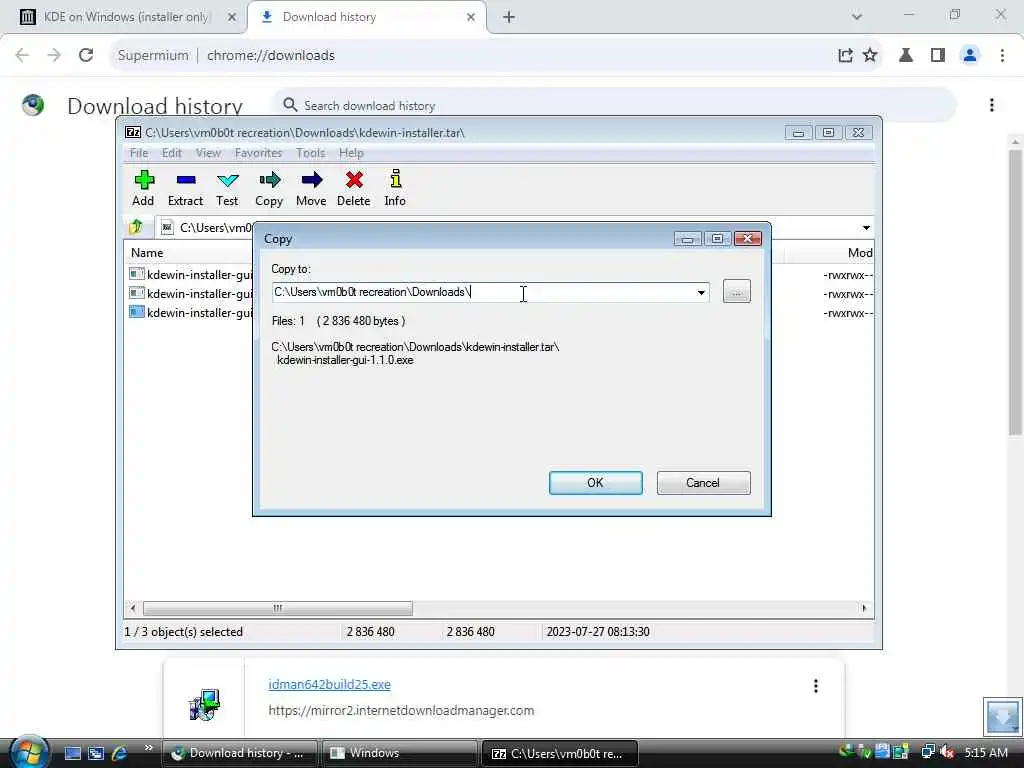This screenshot has height=768, width=1024.
Task: Click Internet Explorer quick launch icon
Action: coord(119,754)
